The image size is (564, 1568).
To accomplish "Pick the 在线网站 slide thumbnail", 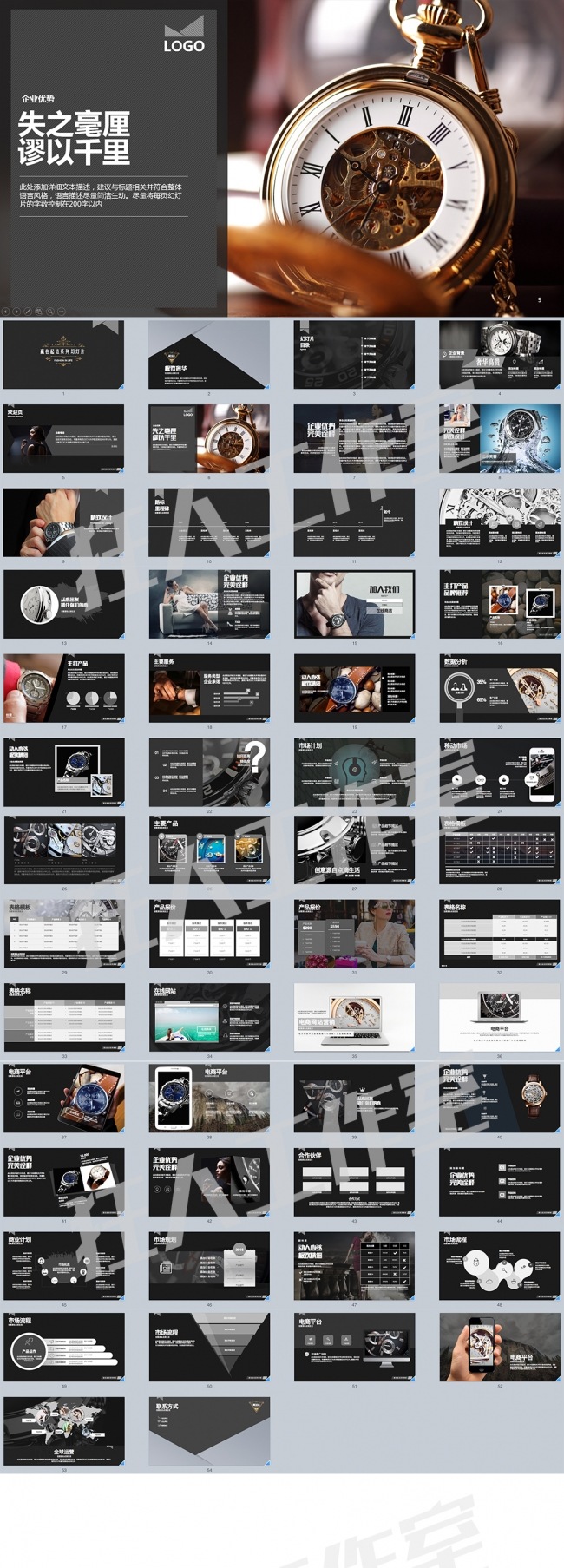I will (x=209, y=1017).
